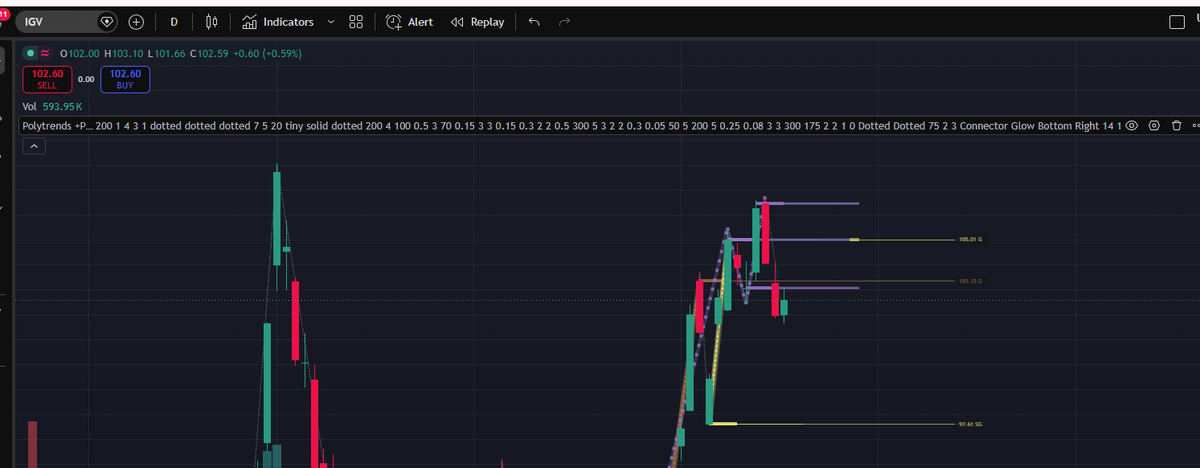The image size is (1200, 468).
Task: Open the D timeframe interval selector
Action: (x=175, y=22)
